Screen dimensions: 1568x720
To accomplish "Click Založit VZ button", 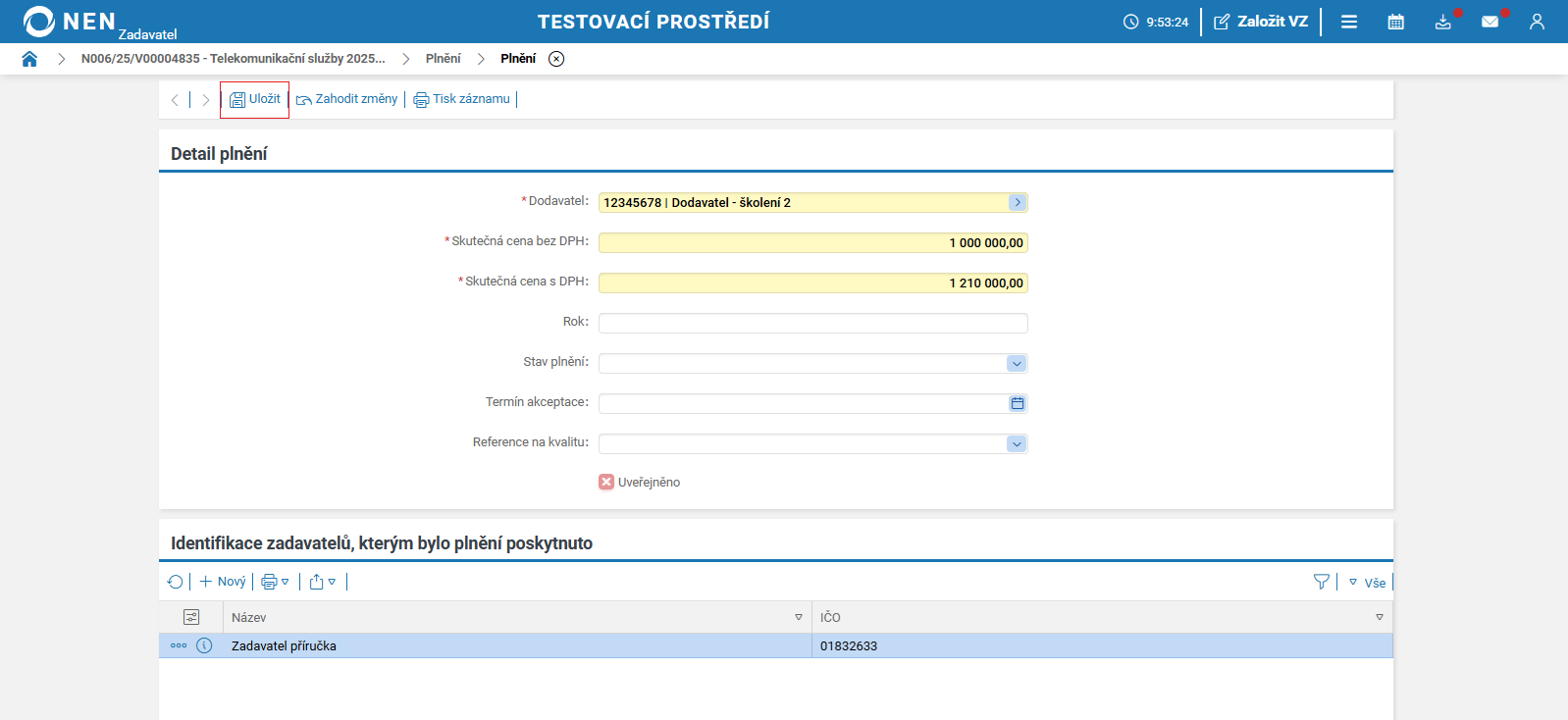I will click(1261, 22).
